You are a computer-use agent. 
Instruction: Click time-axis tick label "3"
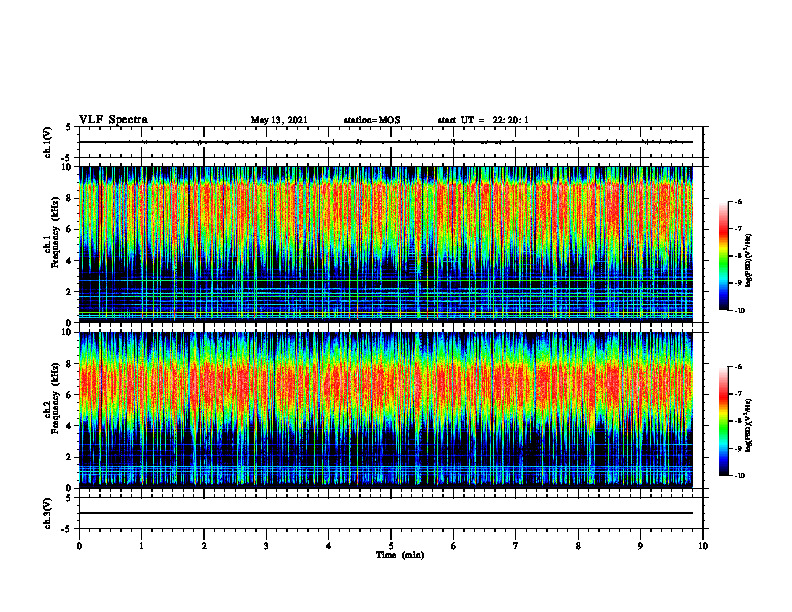(266, 546)
